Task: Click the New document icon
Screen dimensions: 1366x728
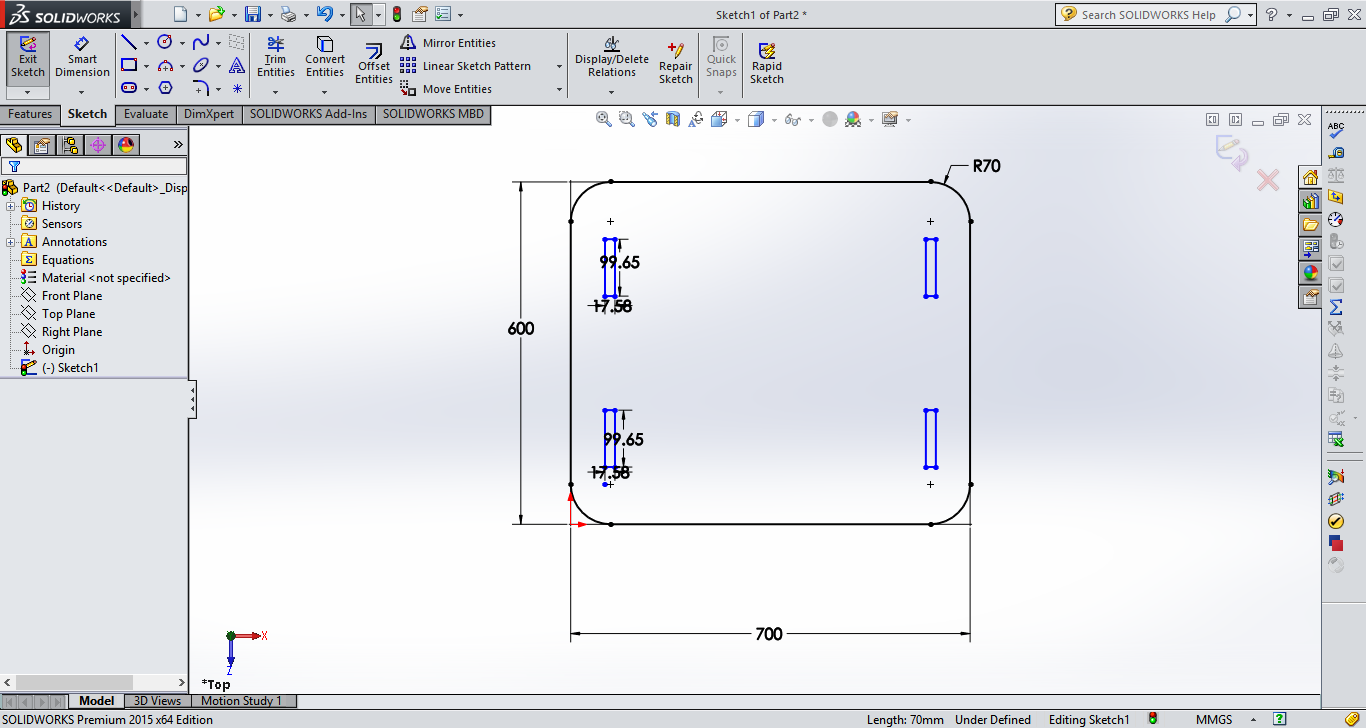Action: [180, 14]
